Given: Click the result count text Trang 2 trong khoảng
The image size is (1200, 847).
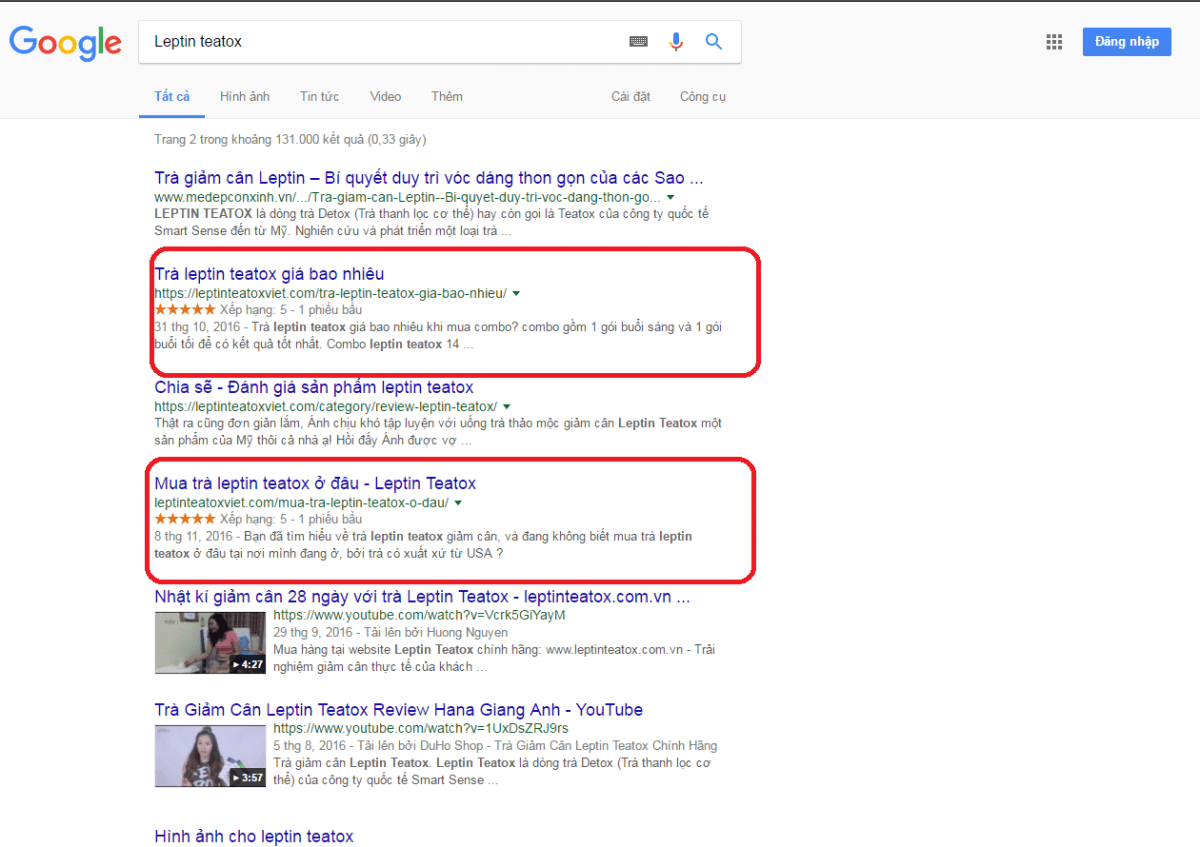Looking at the screenshot, I should pyautogui.click(x=290, y=140).
